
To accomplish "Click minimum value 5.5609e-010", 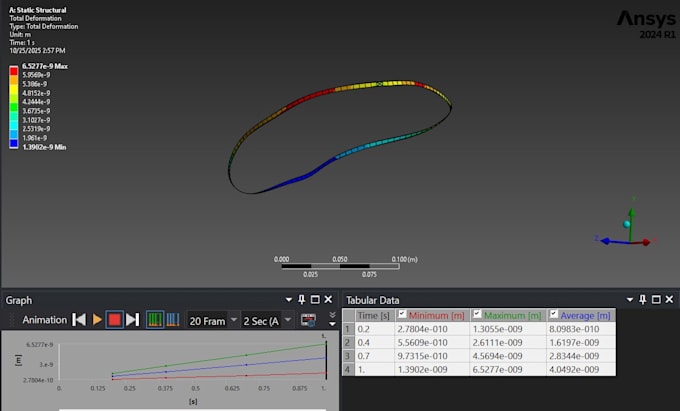I will click(432, 342).
